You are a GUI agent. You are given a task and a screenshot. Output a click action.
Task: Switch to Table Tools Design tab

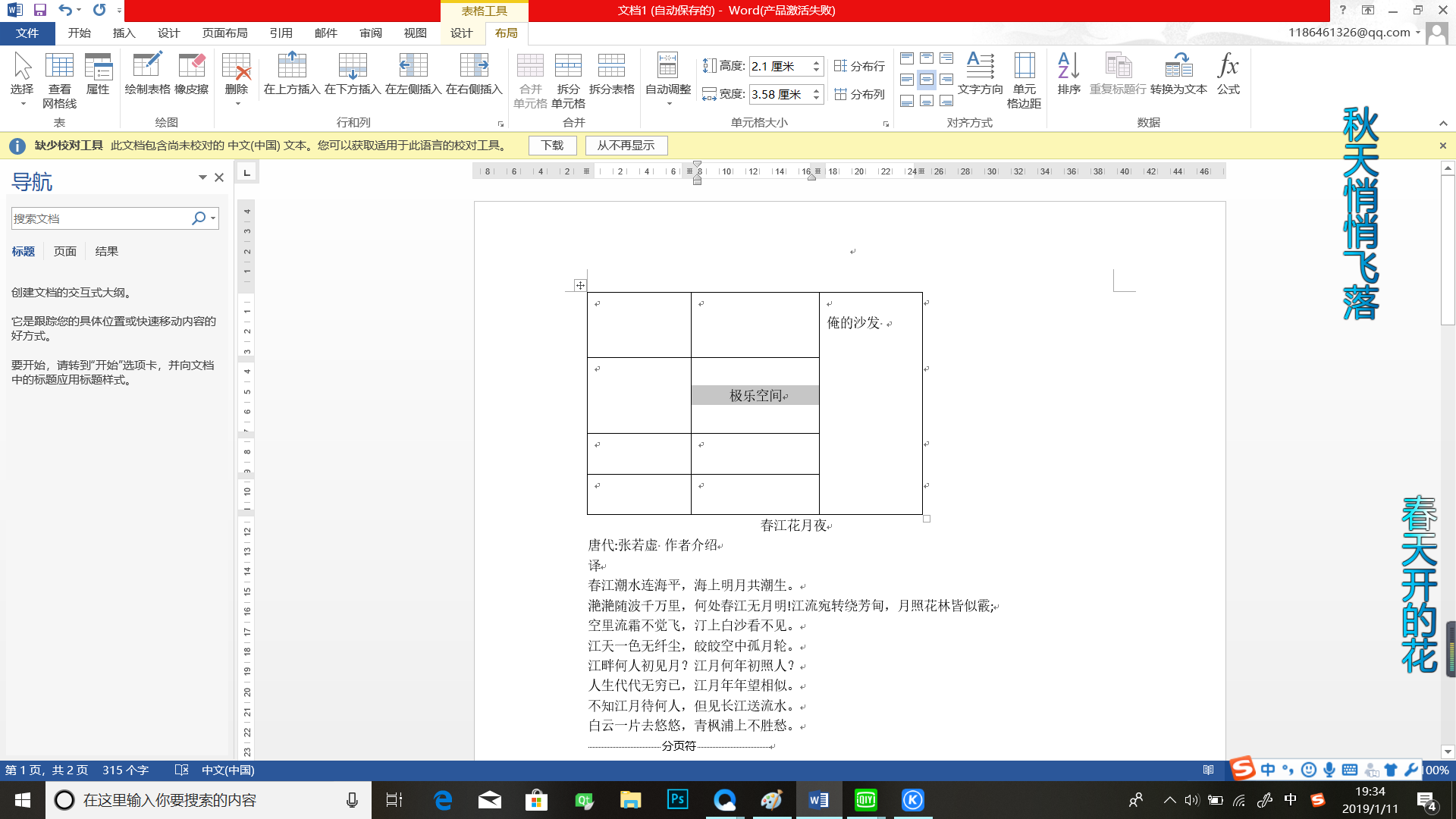pyautogui.click(x=461, y=33)
